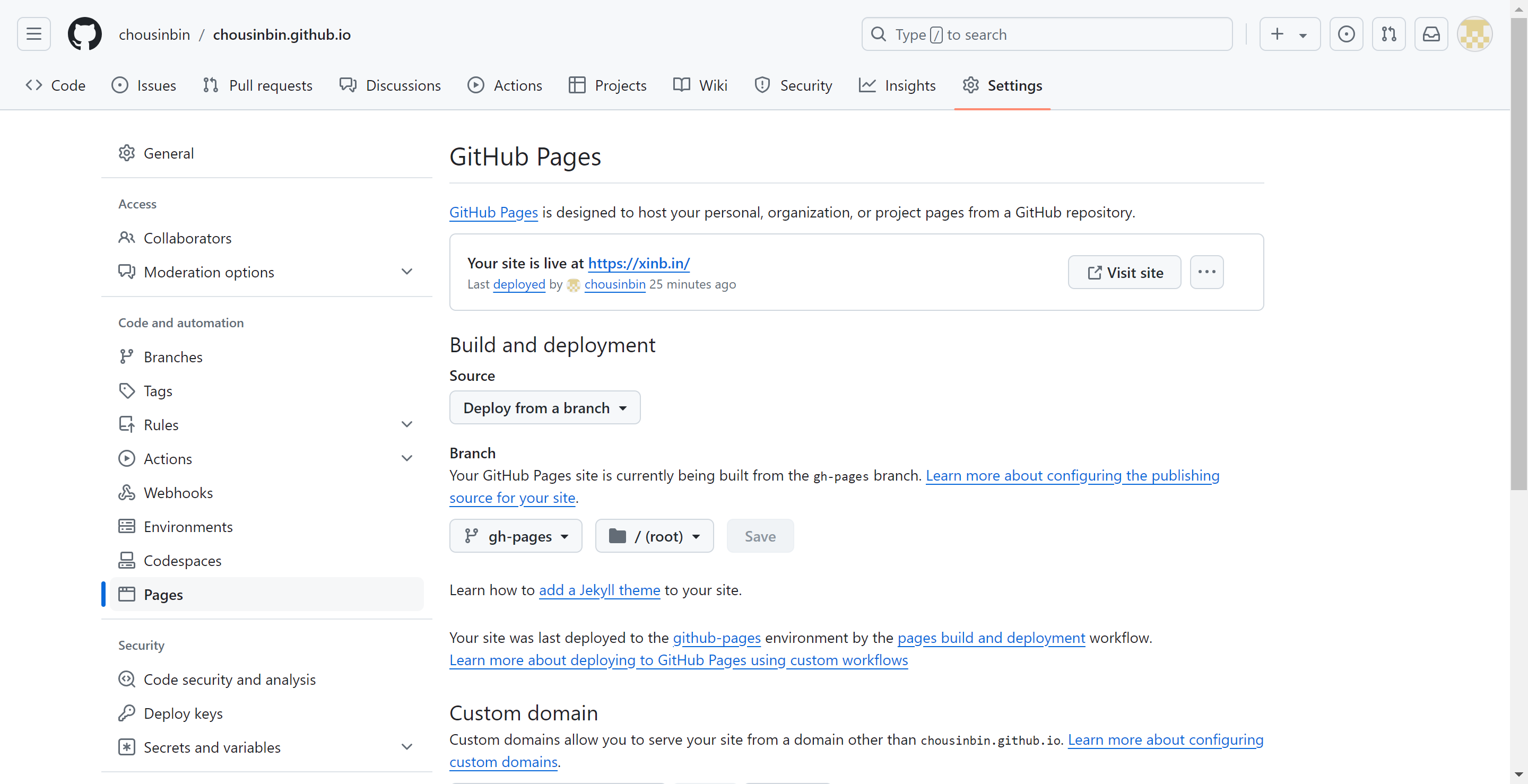Open the Deploy from a branch dropdown
1528x784 pixels.
[544, 408]
